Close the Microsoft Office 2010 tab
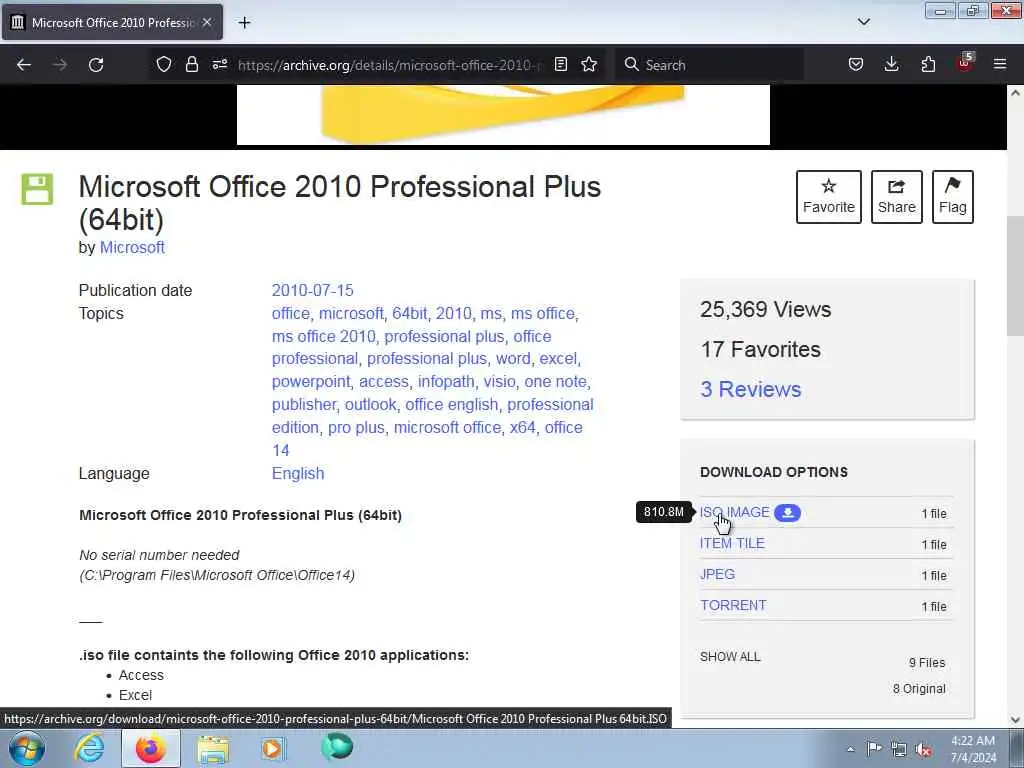The width and height of the screenshot is (1024, 768). 207,22
